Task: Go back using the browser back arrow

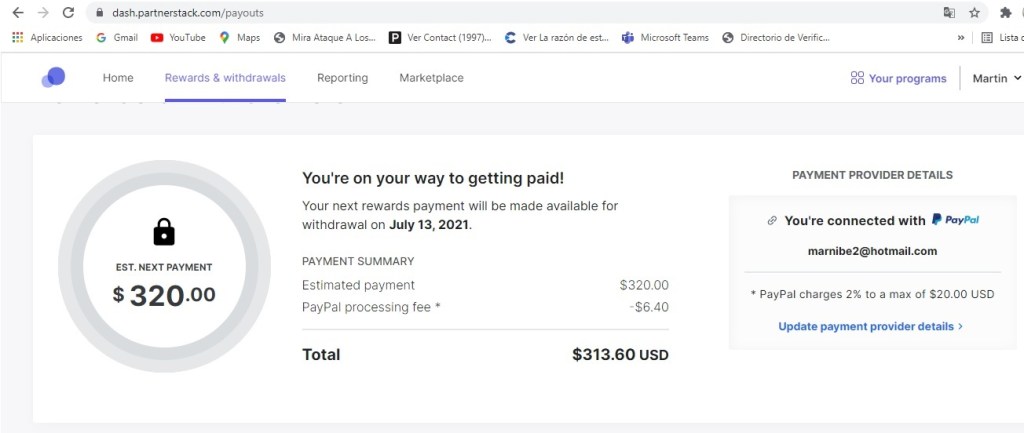Action: 17,13
